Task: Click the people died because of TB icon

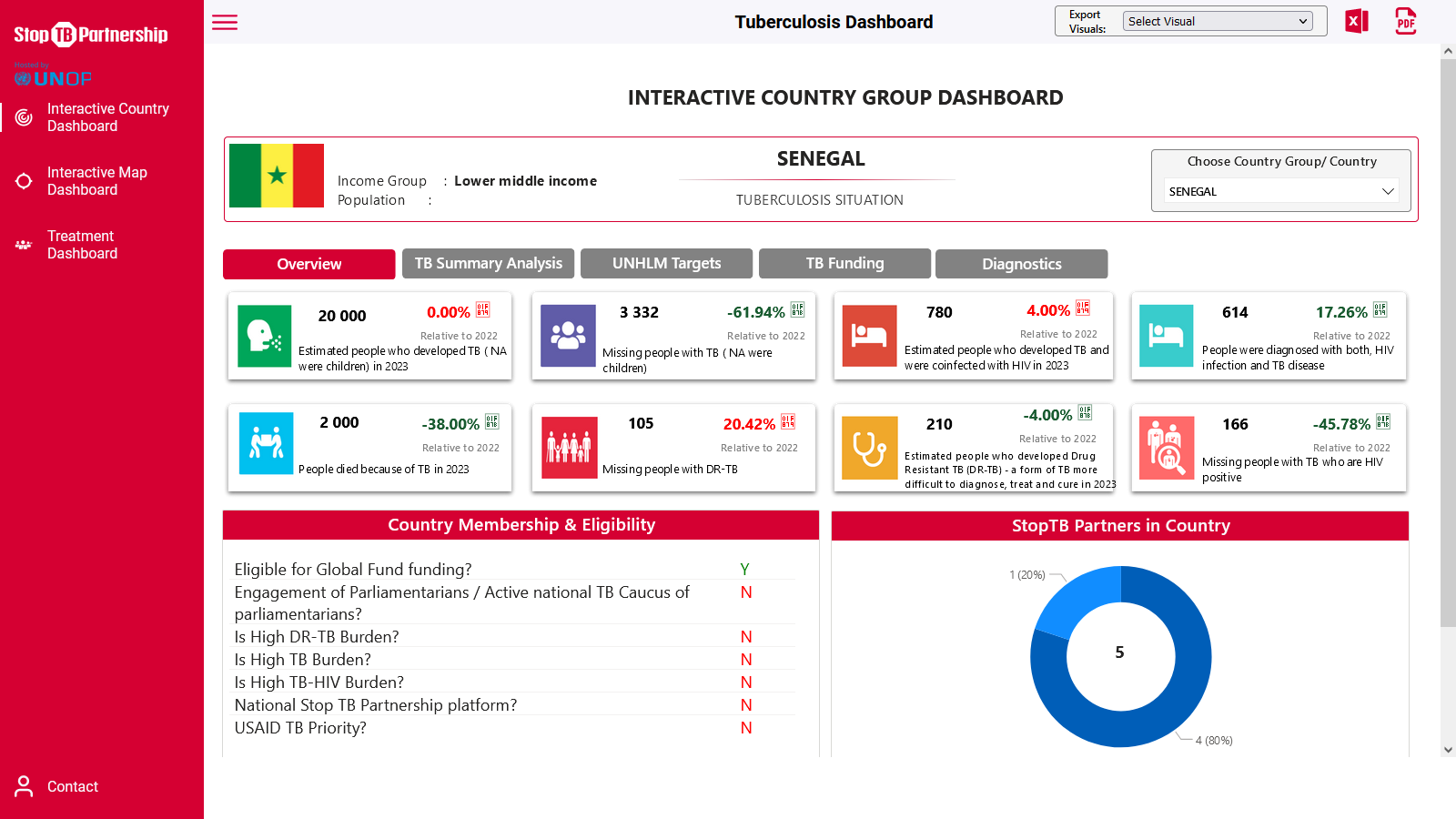Action: click(266, 443)
